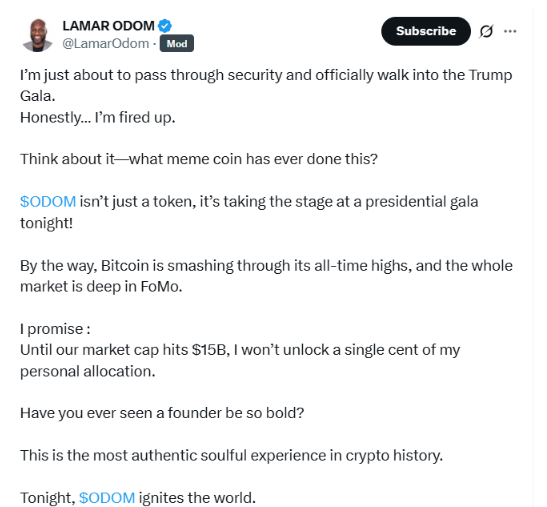Open the first $ODOM cashtag link
Viewport: 547px width, 507px height.
point(48,202)
